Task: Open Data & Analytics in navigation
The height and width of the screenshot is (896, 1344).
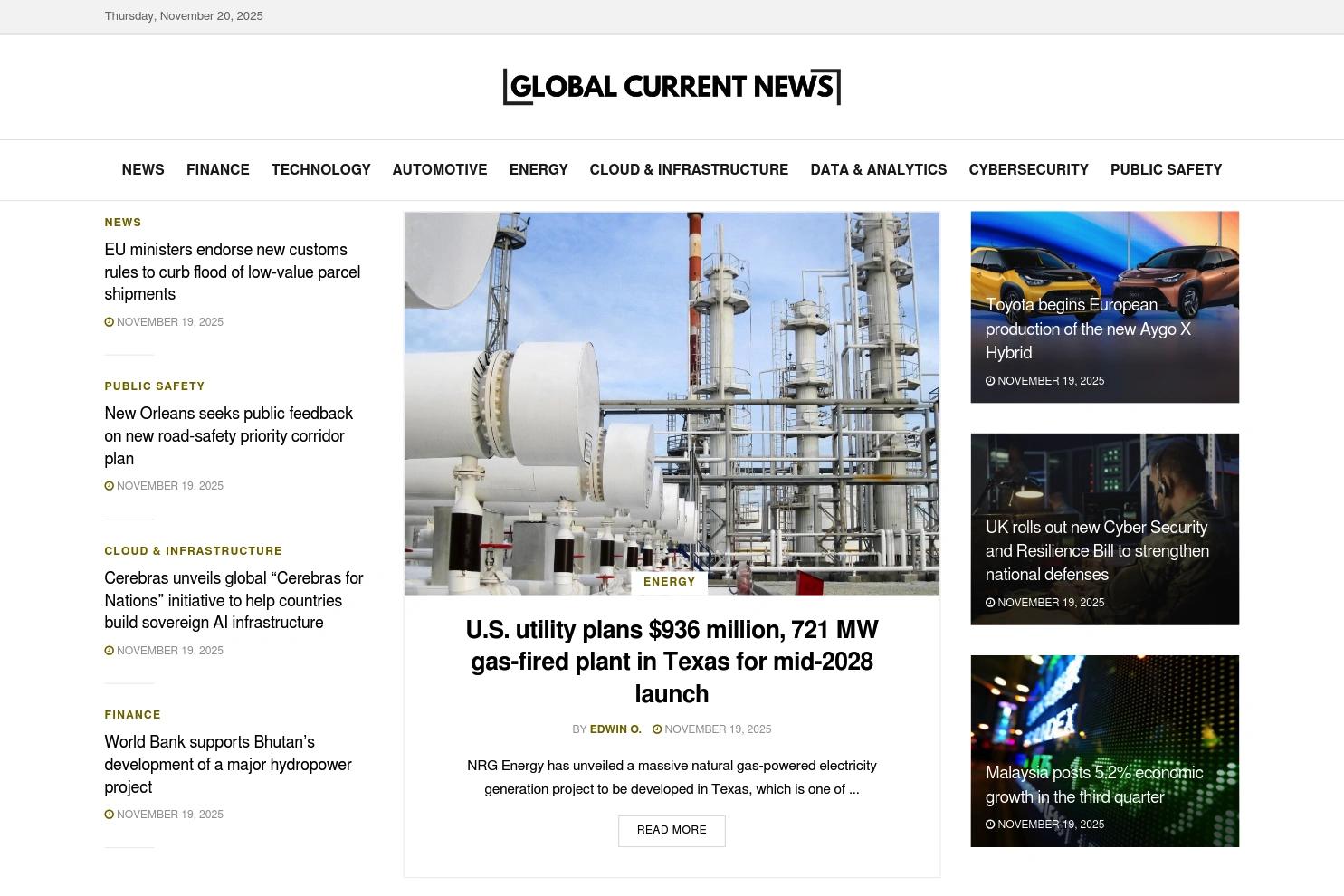Action: pyautogui.click(x=879, y=170)
